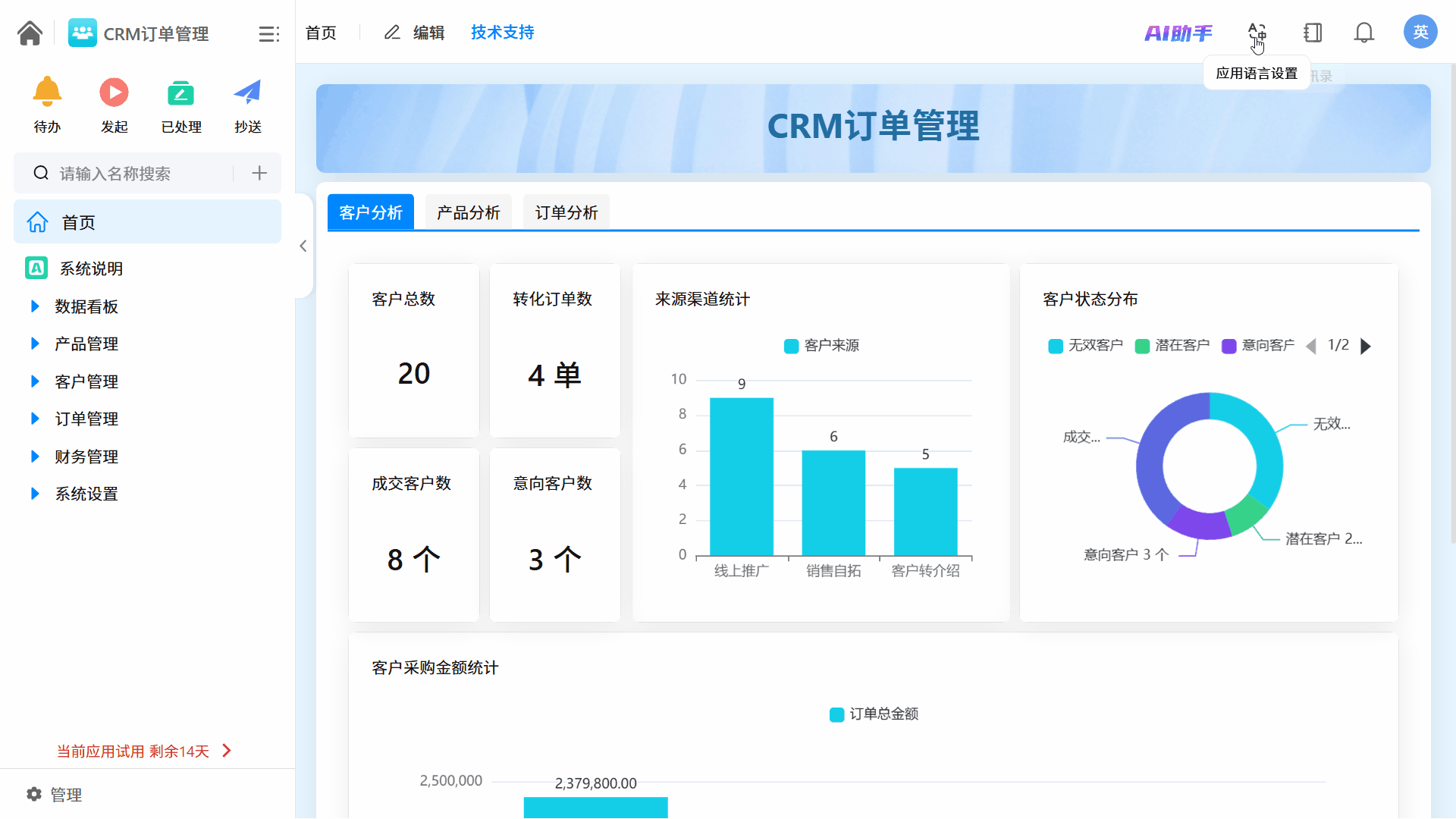The image size is (1456, 819).
Task: Click the 转化订单数 value 4 单
Action: click(554, 375)
